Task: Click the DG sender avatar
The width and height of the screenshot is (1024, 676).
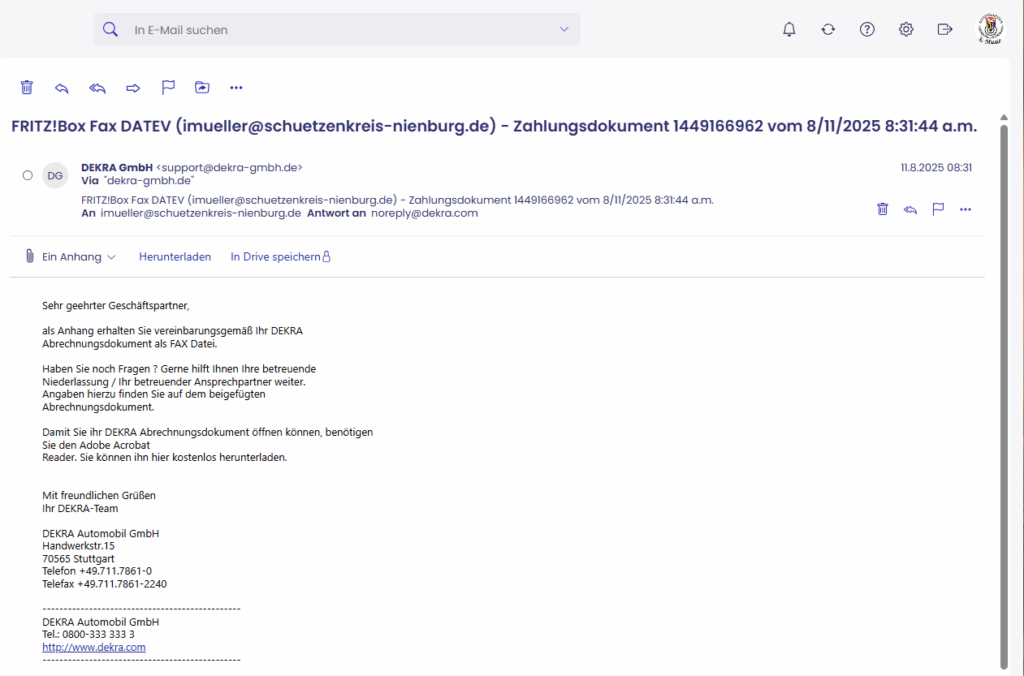Action: (56, 175)
